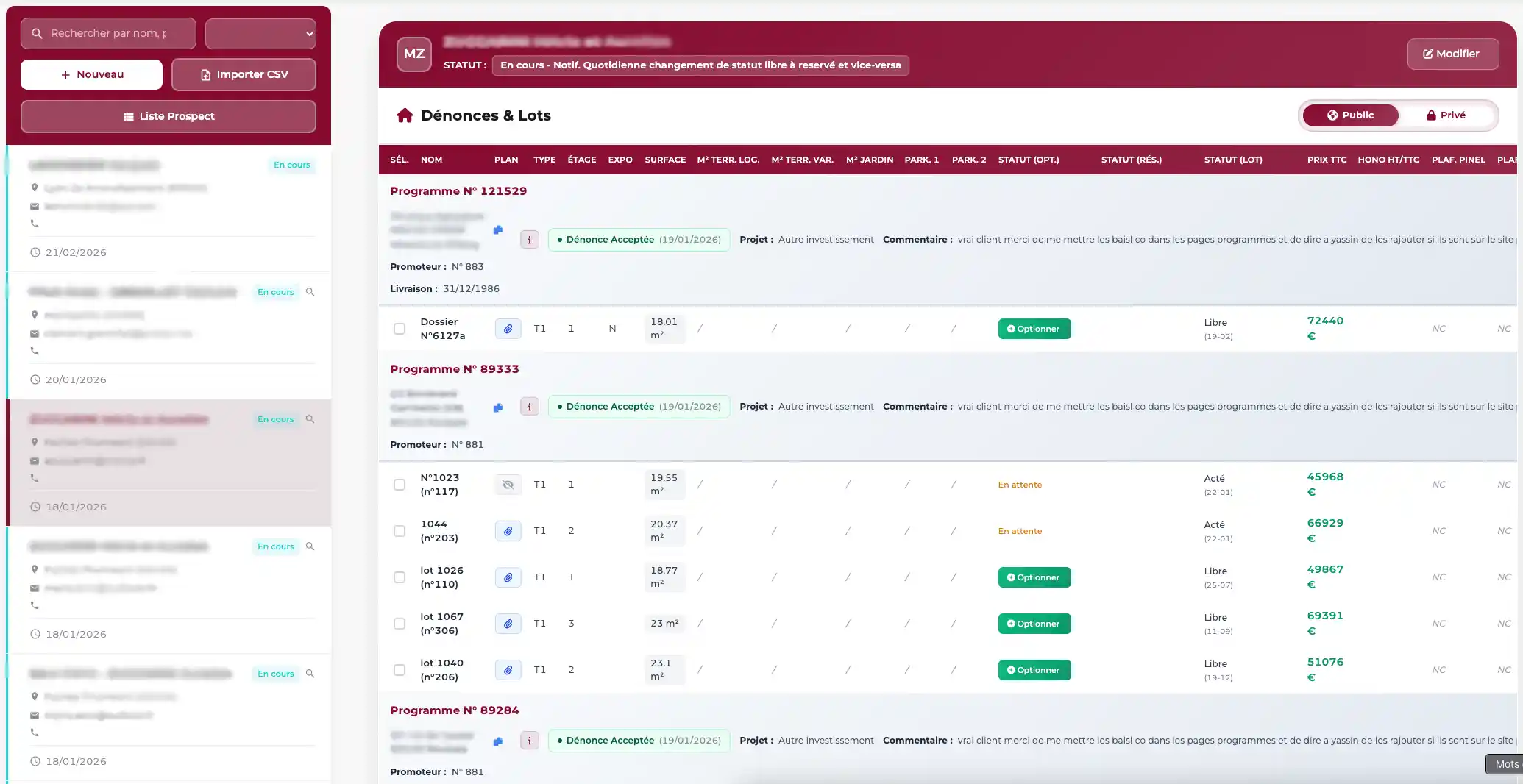Check the box for Dossier N°6127a

(x=400, y=329)
